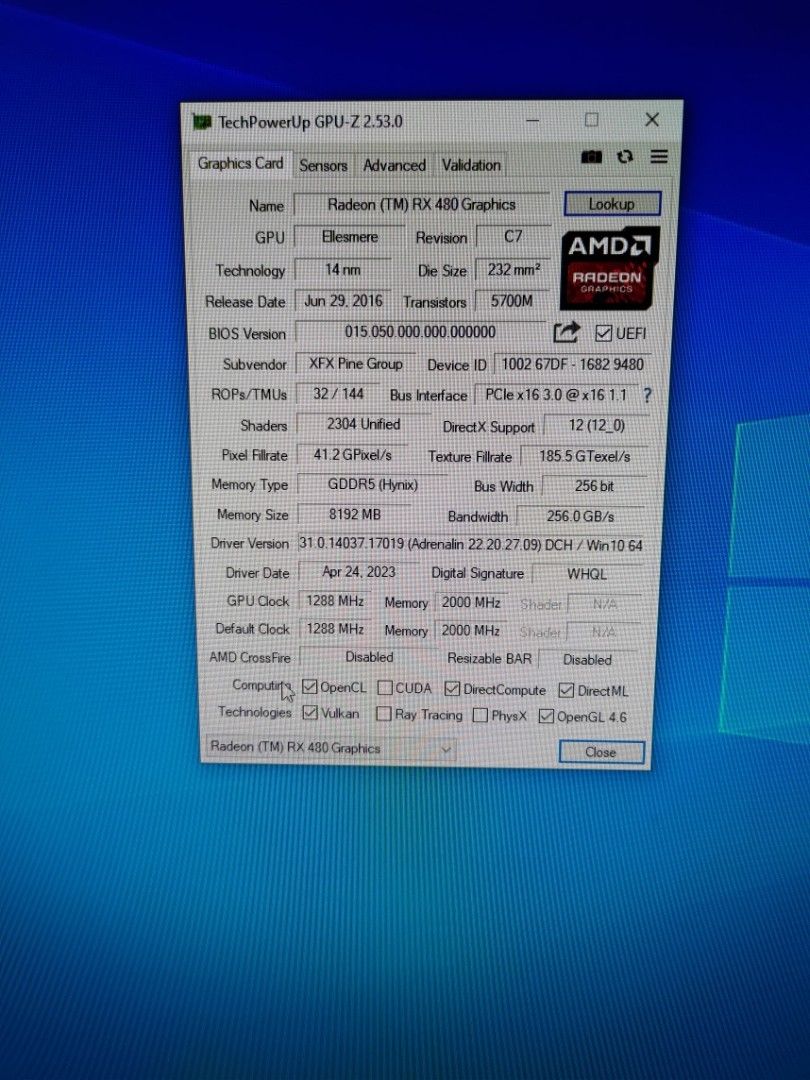Click the Memory Size value 8192 MB
Image resolution: width=810 pixels, height=1080 pixels.
click(355, 515)
